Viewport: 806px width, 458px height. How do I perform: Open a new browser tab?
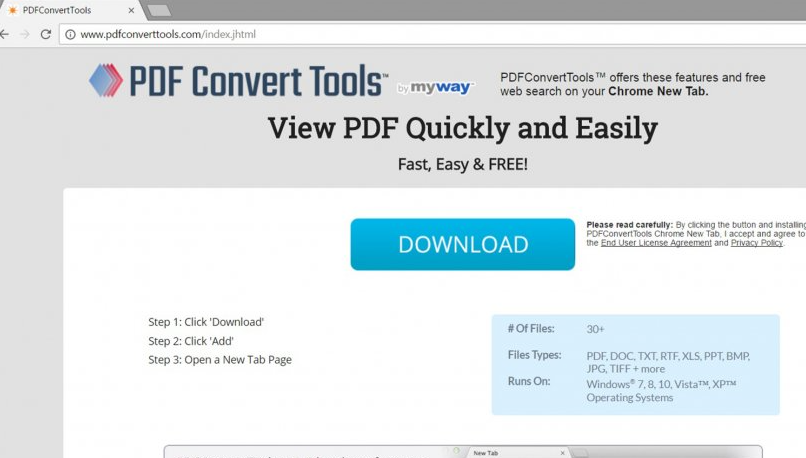click(x=159, y=10)
